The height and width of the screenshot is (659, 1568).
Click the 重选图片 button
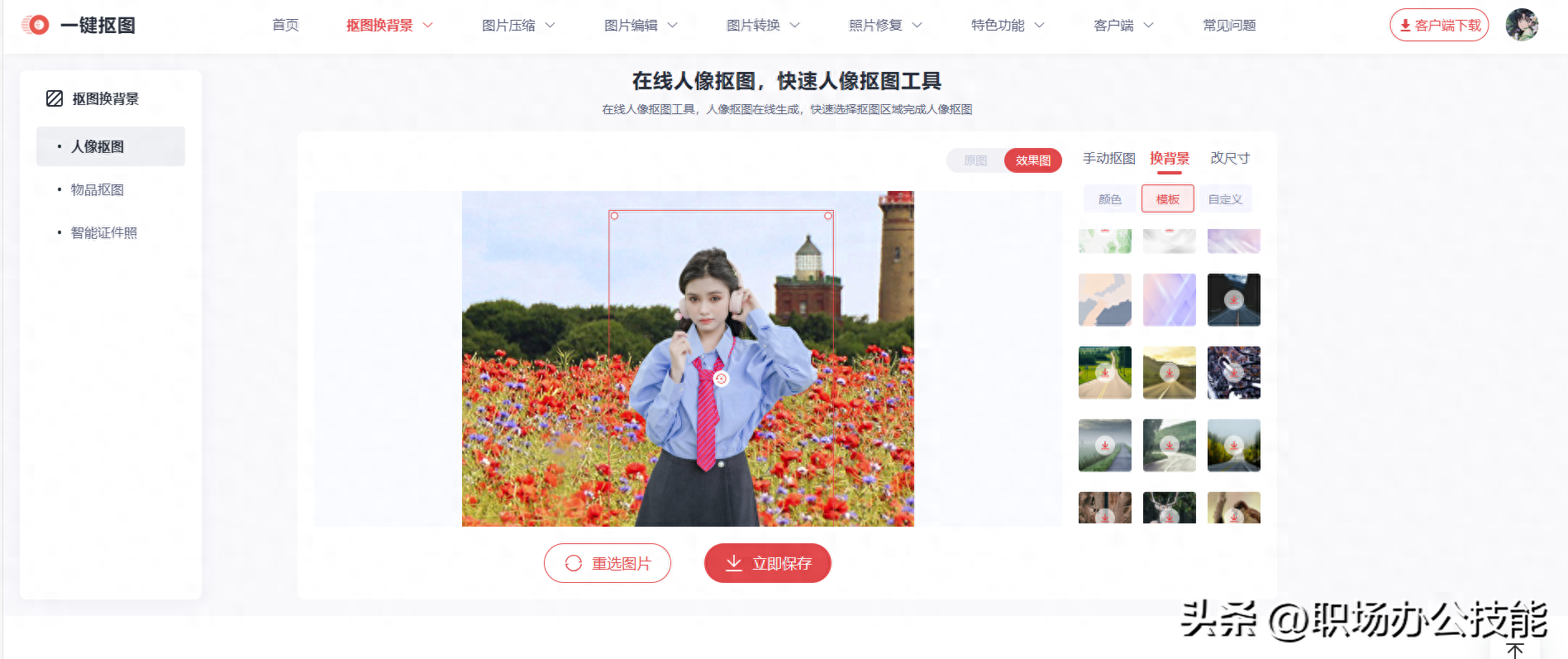[608, 563]
